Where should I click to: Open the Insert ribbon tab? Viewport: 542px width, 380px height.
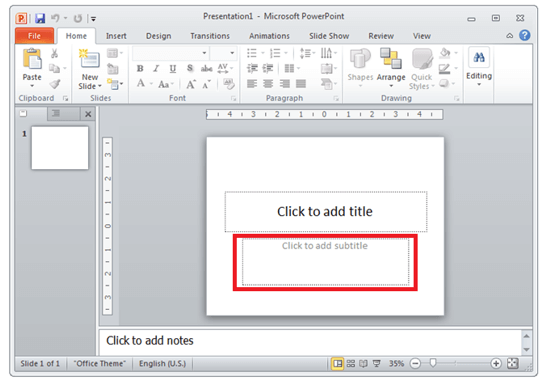(x=116, y=36)
